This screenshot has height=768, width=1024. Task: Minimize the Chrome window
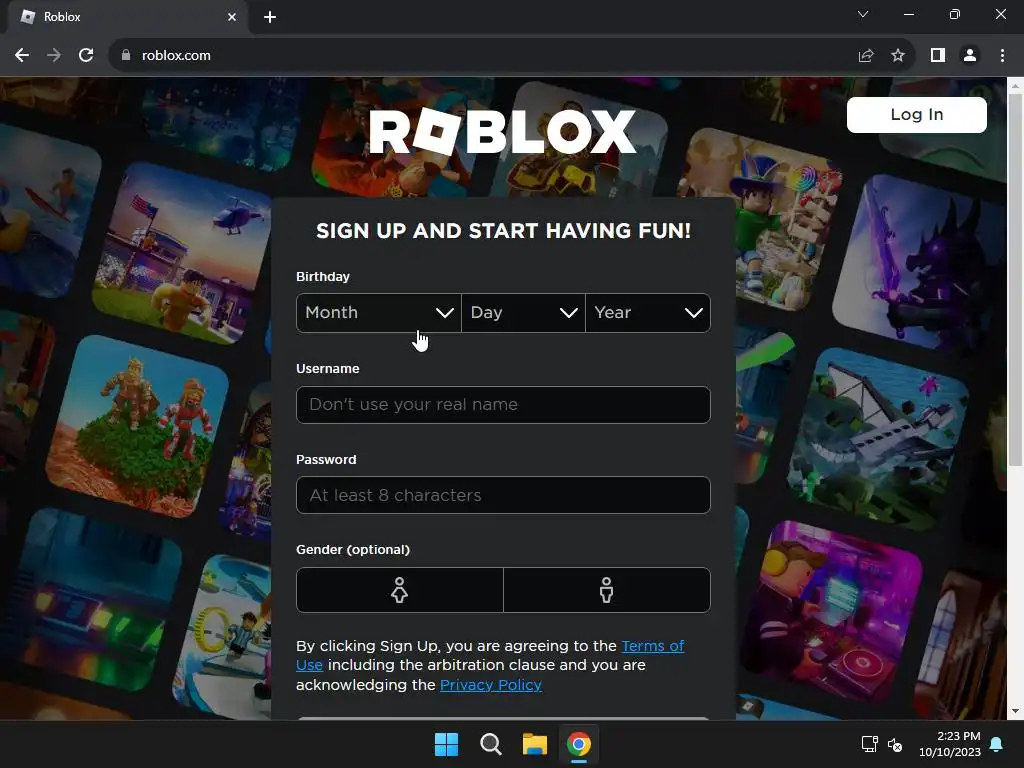click(x=908, y=14)
